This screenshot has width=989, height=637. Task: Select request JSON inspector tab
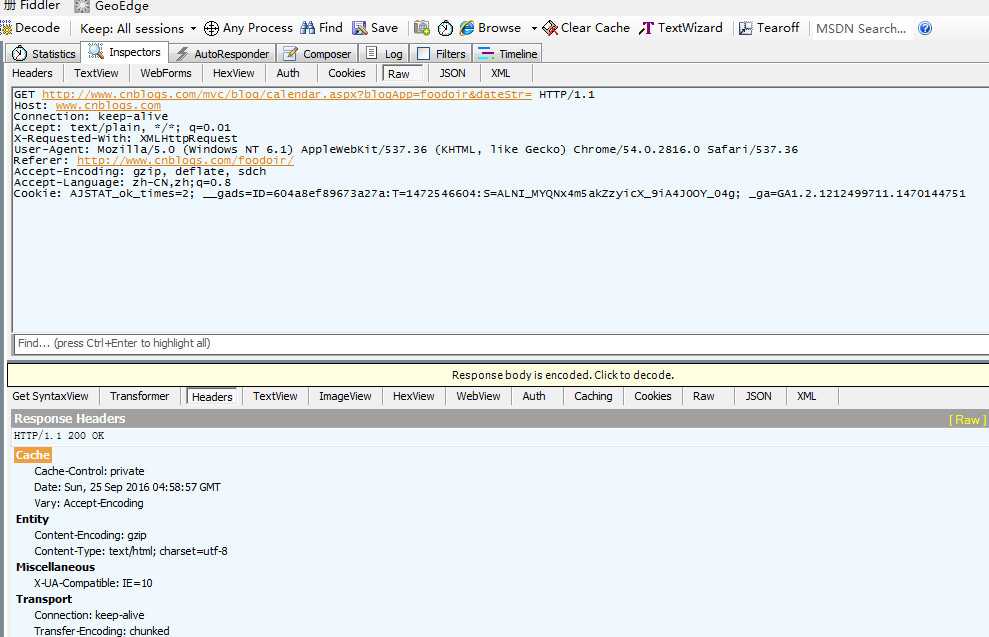click(452, 73)
